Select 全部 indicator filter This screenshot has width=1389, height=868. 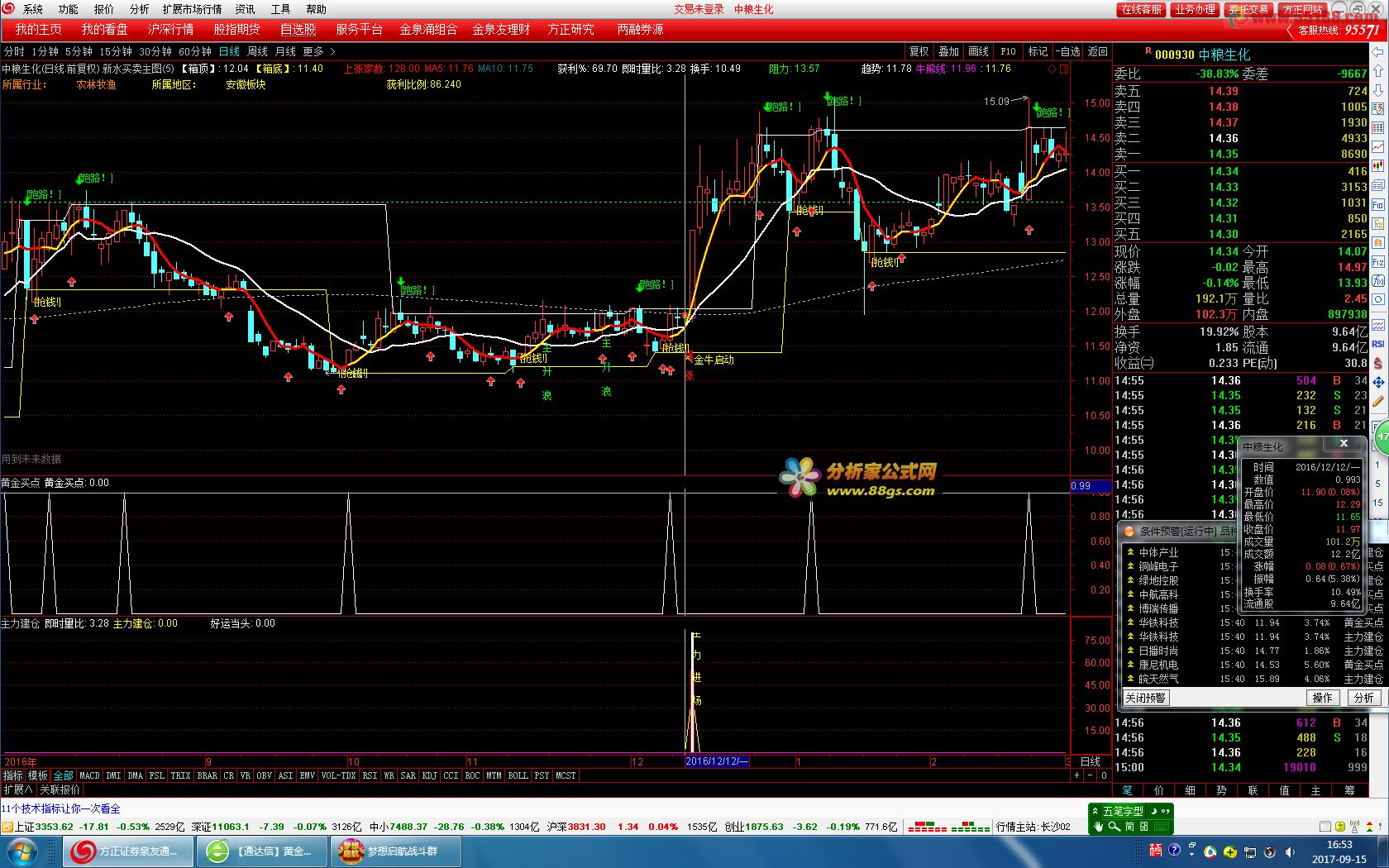pos(64,775)
